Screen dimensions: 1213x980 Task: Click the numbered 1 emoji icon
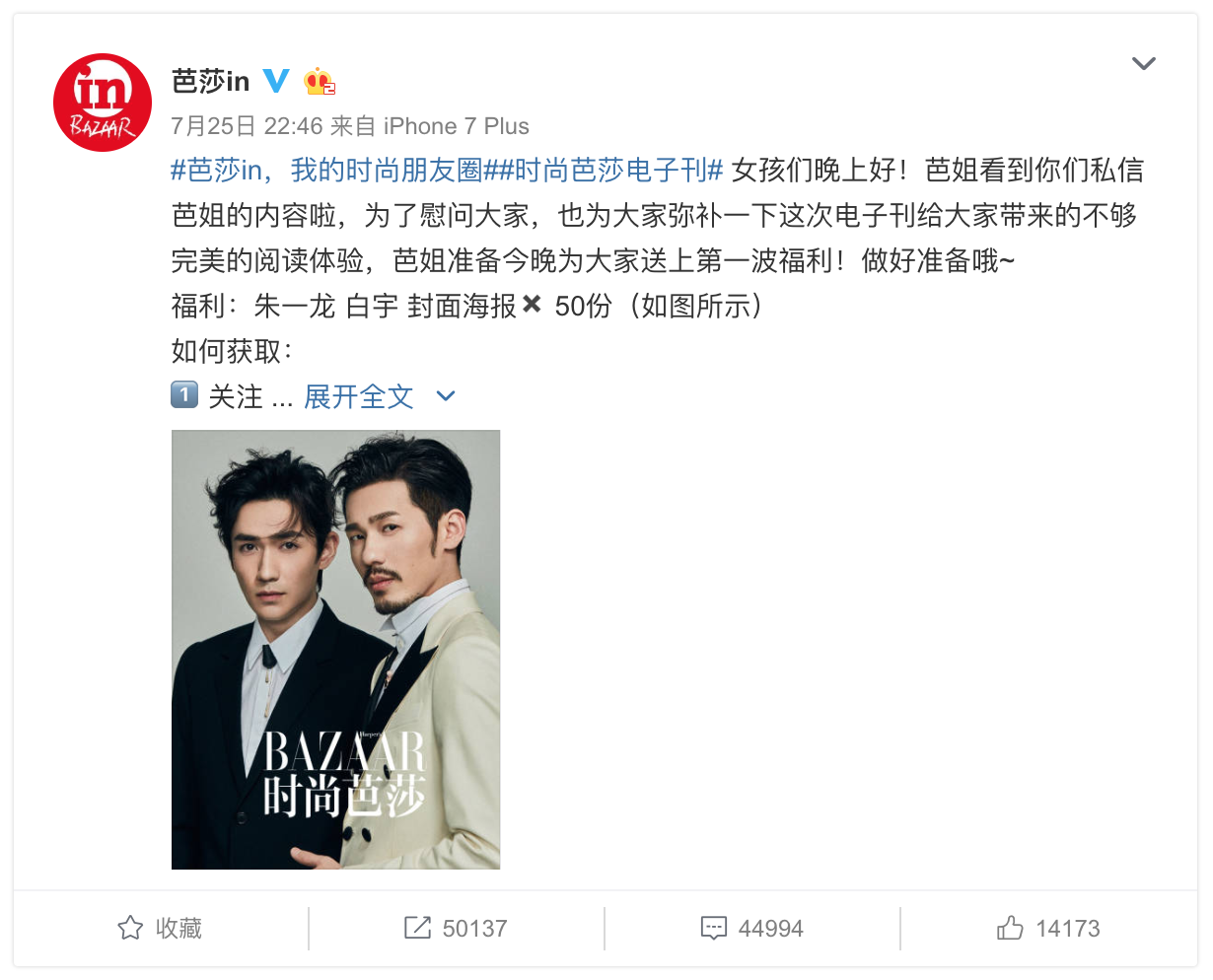coord(184,395)
